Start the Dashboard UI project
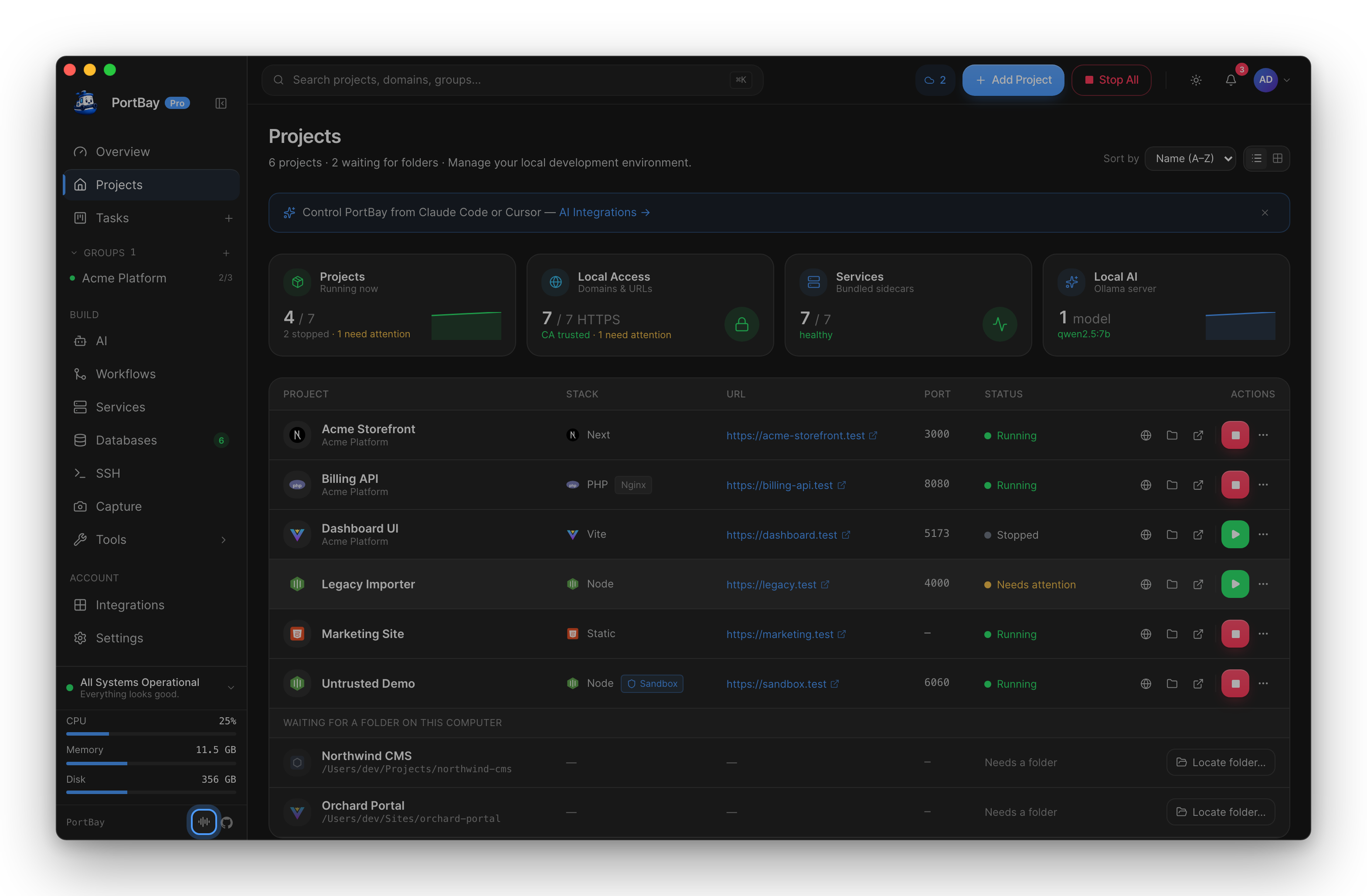 click(x=1235, y=535)
